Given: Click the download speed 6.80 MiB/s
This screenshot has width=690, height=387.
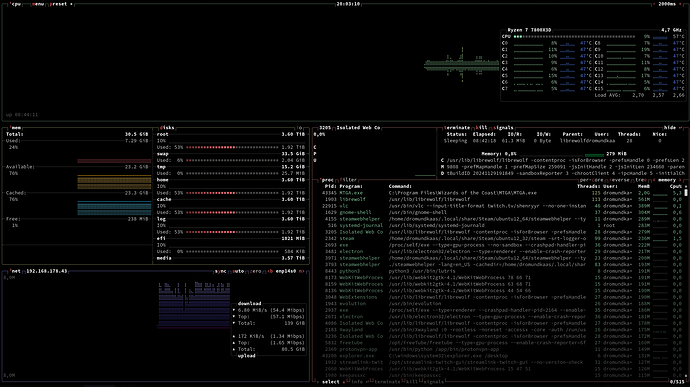Looking at the screenshot, I should pos(253,310).
